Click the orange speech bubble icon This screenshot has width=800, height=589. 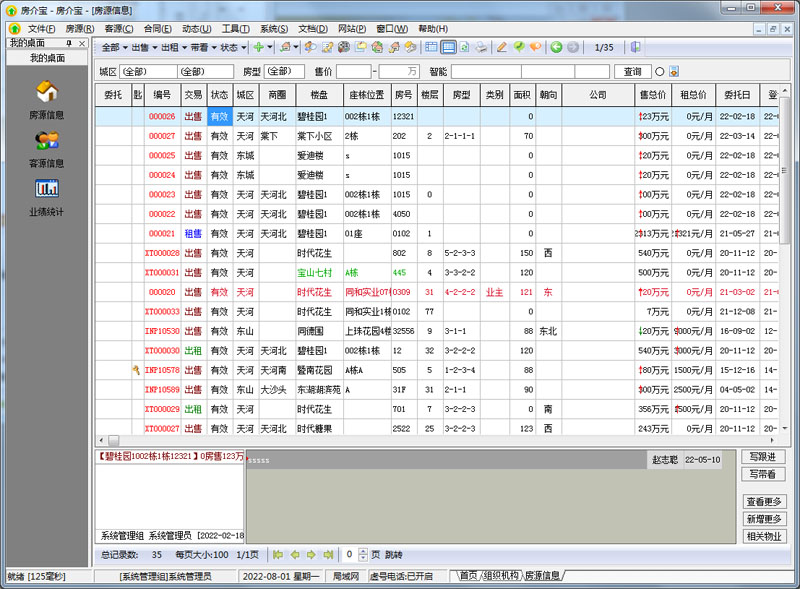click(x=535, y=47)
